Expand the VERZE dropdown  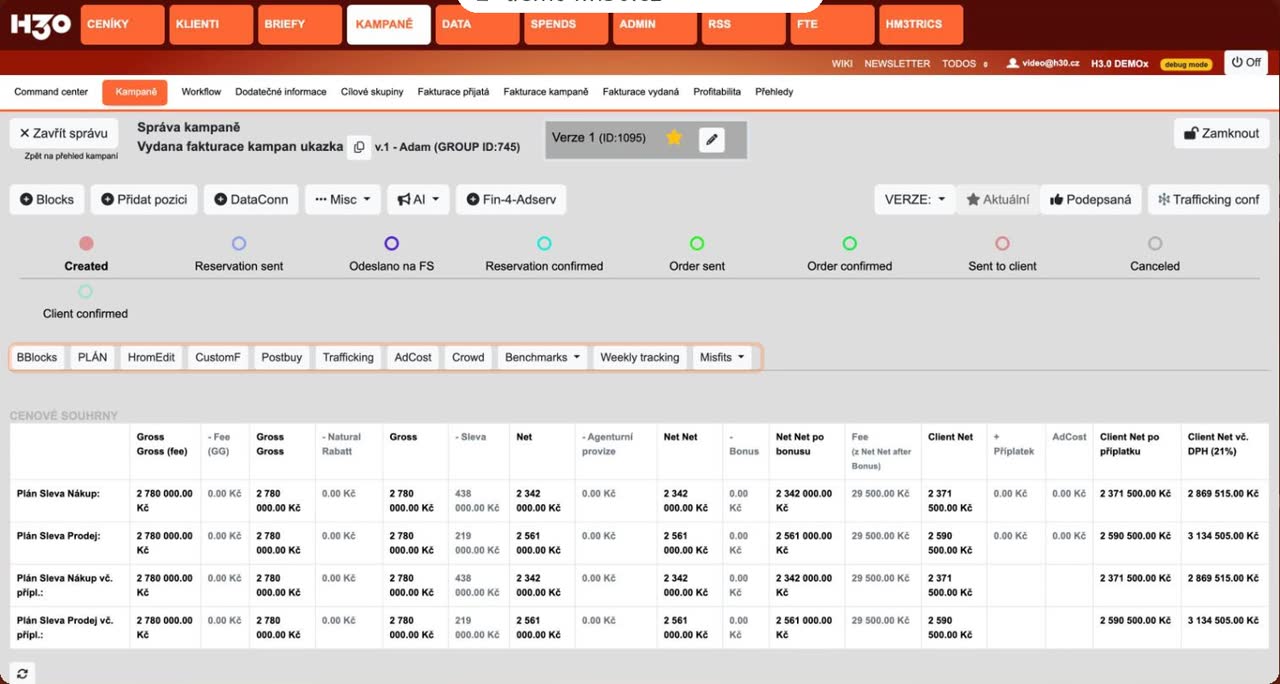[914, 199]
